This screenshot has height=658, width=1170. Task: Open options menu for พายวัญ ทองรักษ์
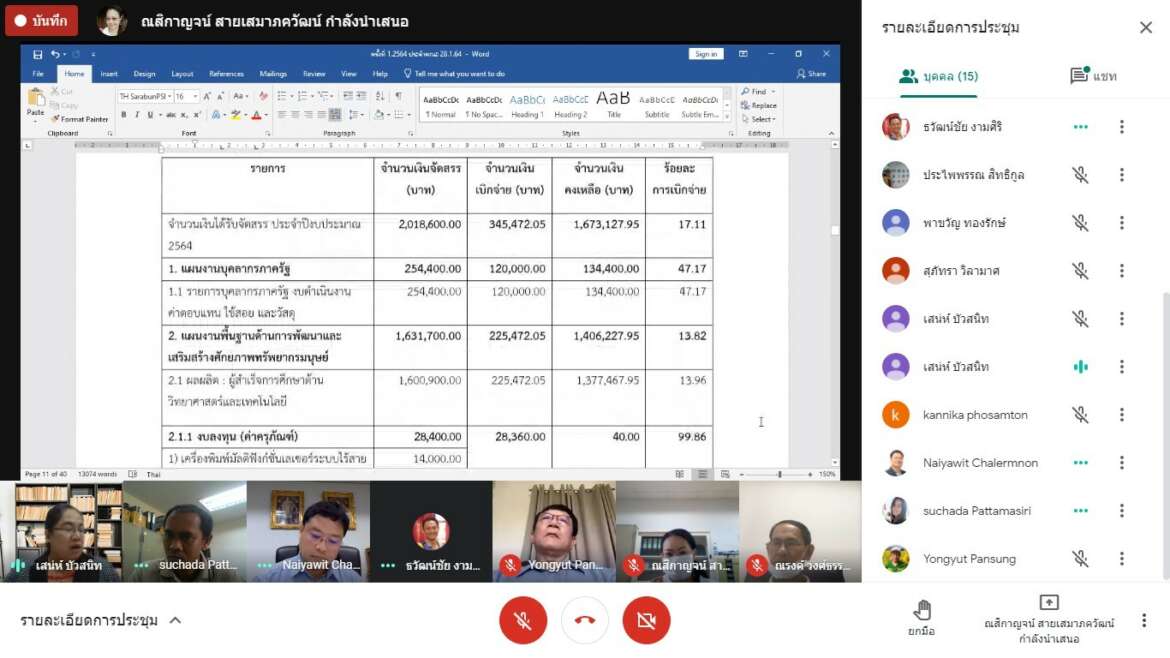[1121, 222]
